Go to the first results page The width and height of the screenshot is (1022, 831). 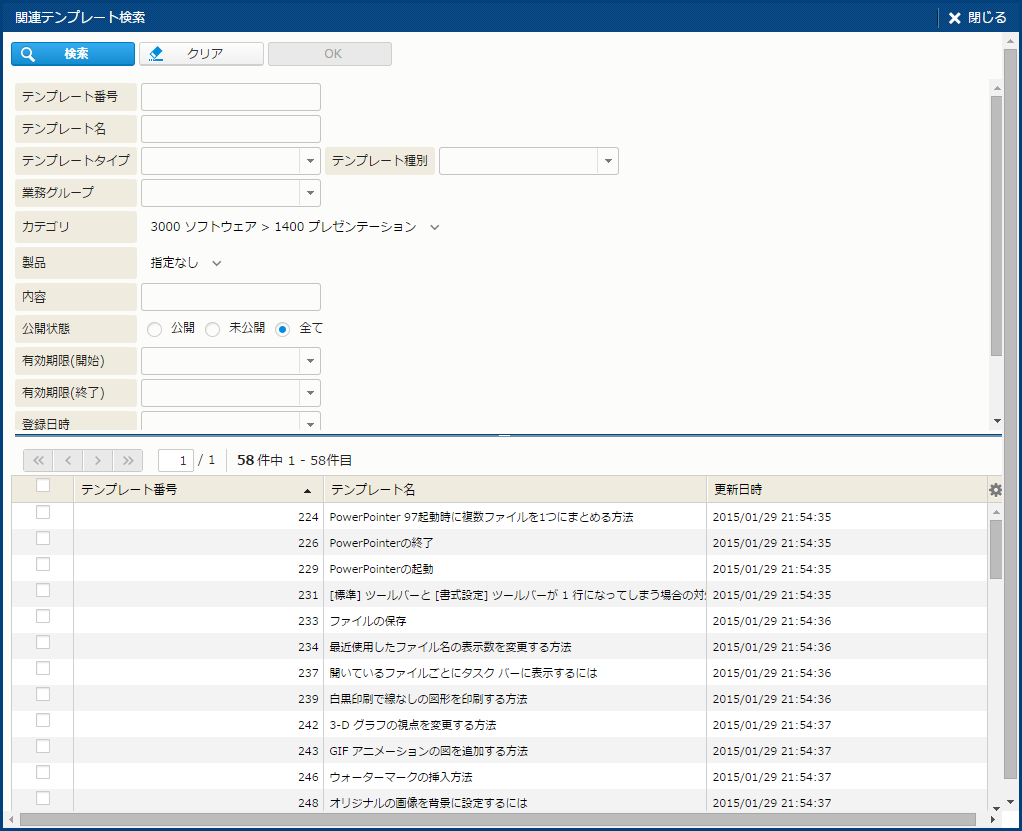coord(39,460)
